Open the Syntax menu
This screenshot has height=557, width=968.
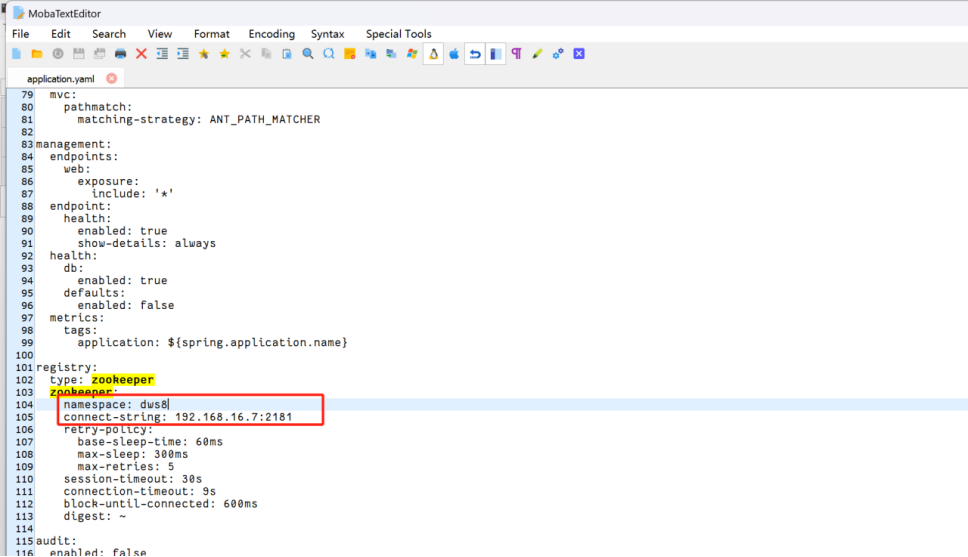coord(327,34)
